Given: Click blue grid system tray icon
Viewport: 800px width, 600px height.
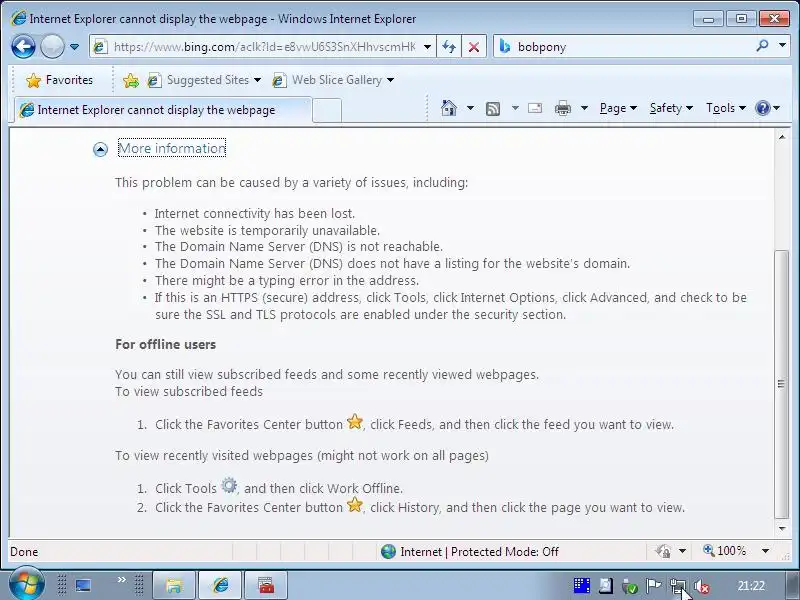Looking at the screenshot, I should [581, 586].
